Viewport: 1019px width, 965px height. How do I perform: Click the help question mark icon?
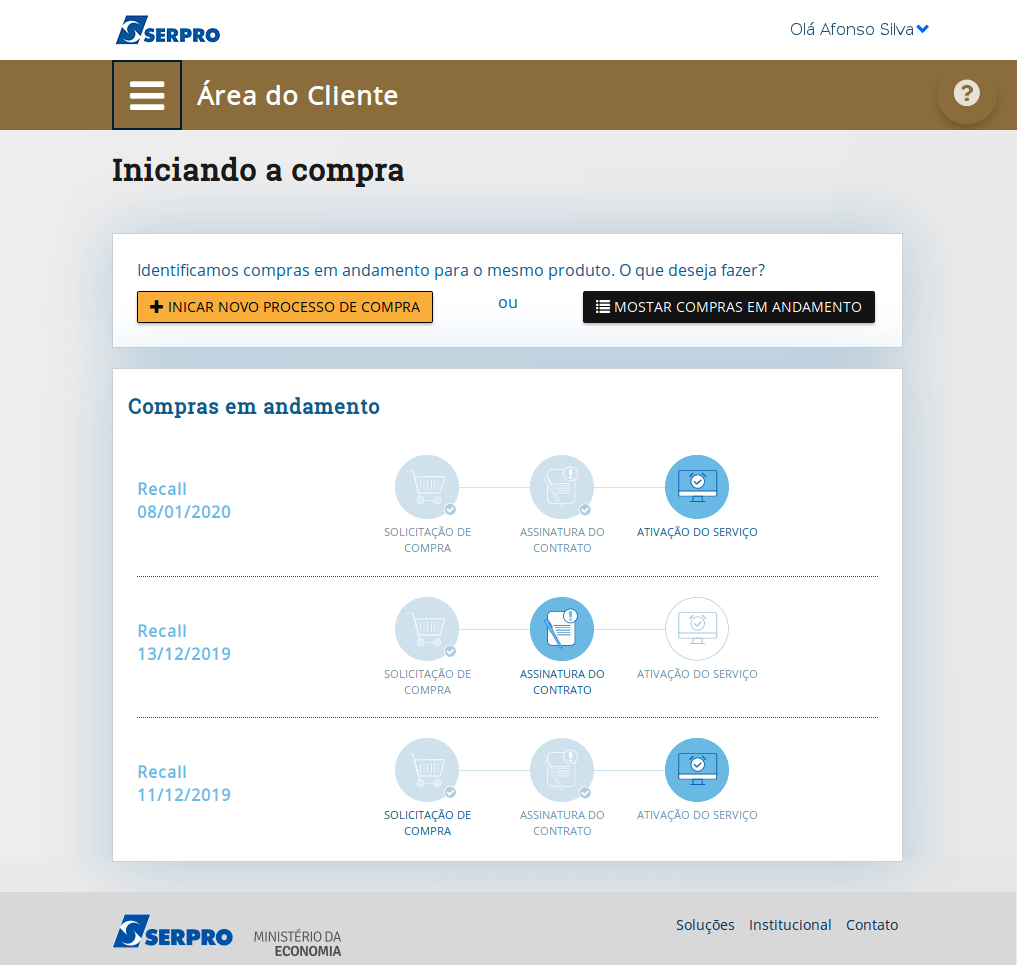pyautogui.click(x=966, y=94)
